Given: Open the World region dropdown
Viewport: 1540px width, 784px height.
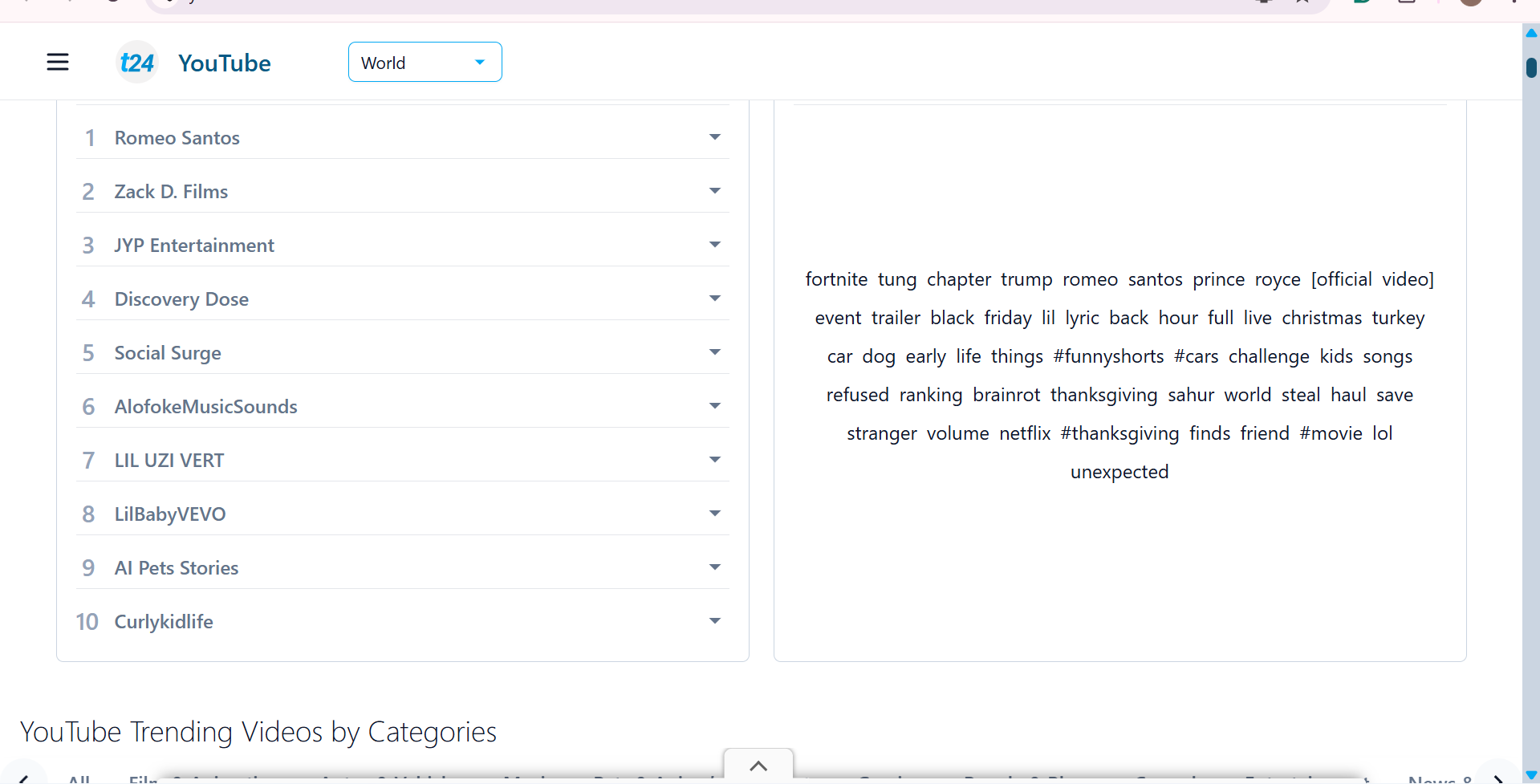Looking at the screenshot, I should click(425, 62).
